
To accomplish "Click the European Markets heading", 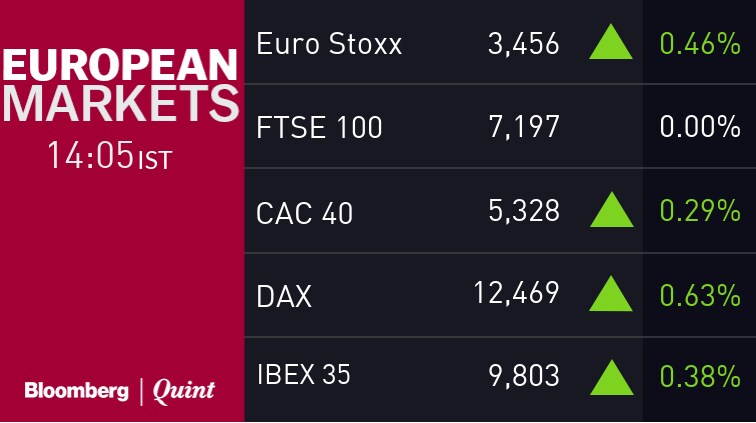I will click(120, 86).
